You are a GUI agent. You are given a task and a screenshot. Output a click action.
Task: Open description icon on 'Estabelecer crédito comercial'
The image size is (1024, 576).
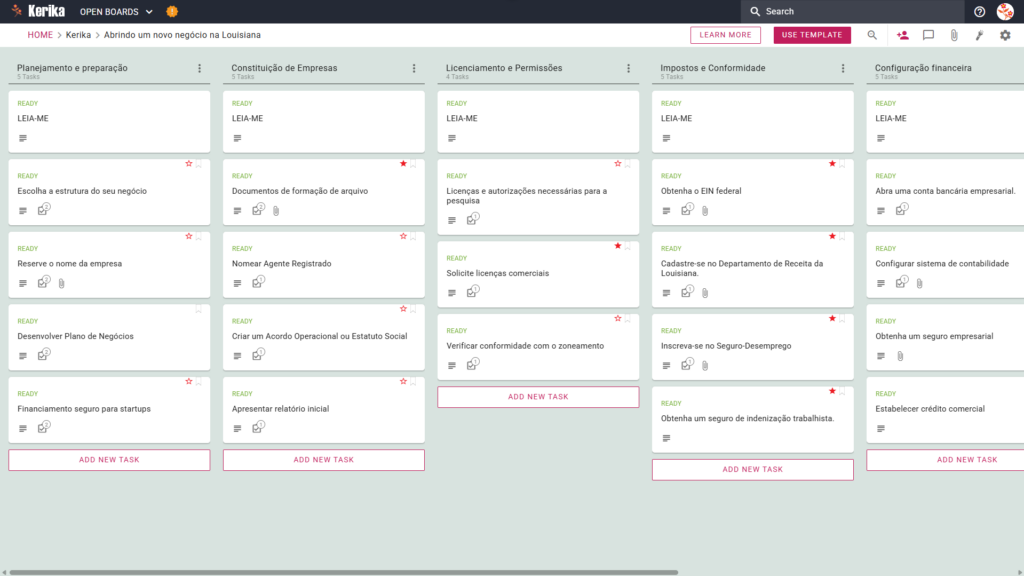[x=881, y=428]
